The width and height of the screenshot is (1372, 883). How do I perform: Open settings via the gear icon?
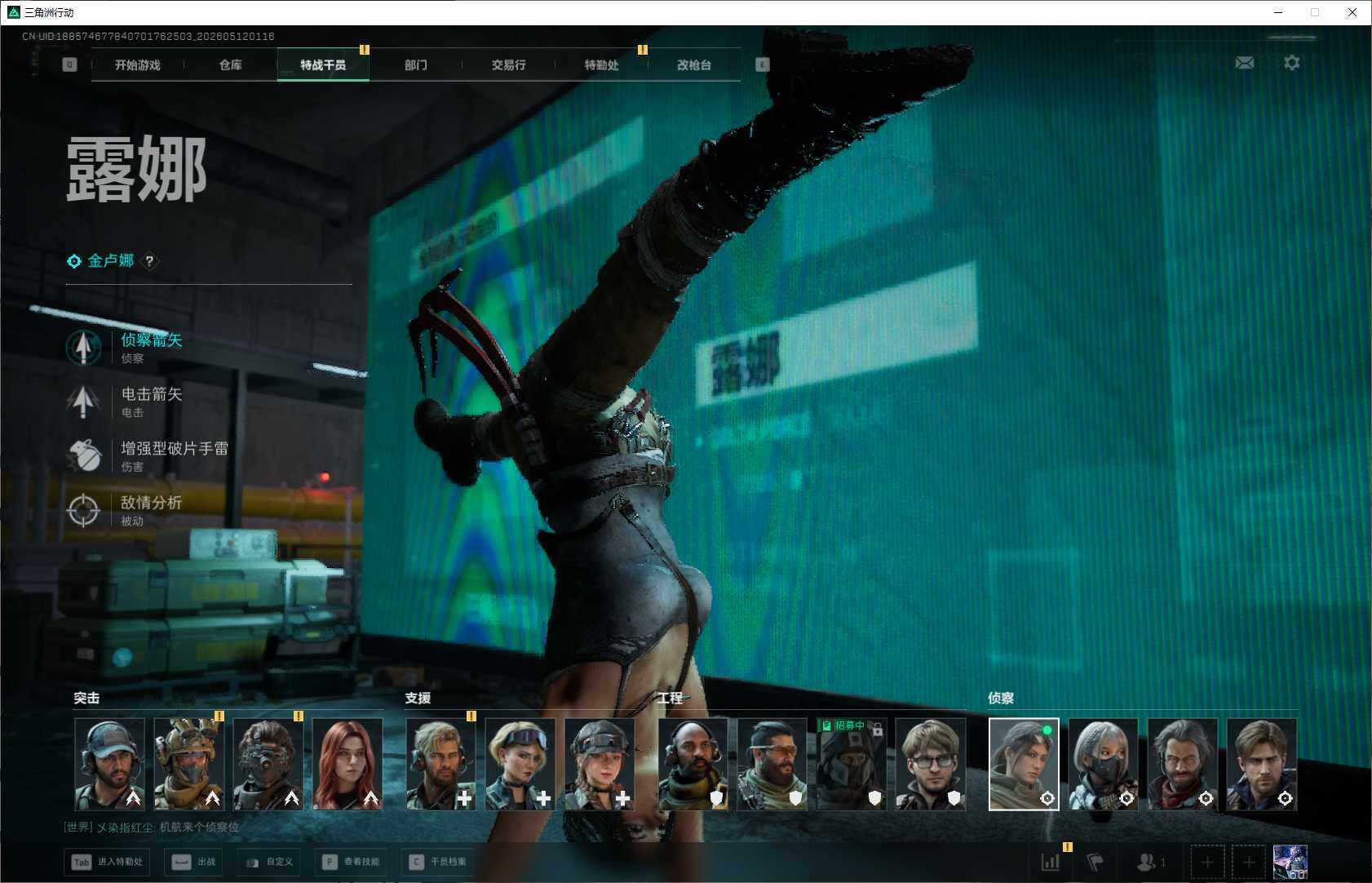[1292, 63]
